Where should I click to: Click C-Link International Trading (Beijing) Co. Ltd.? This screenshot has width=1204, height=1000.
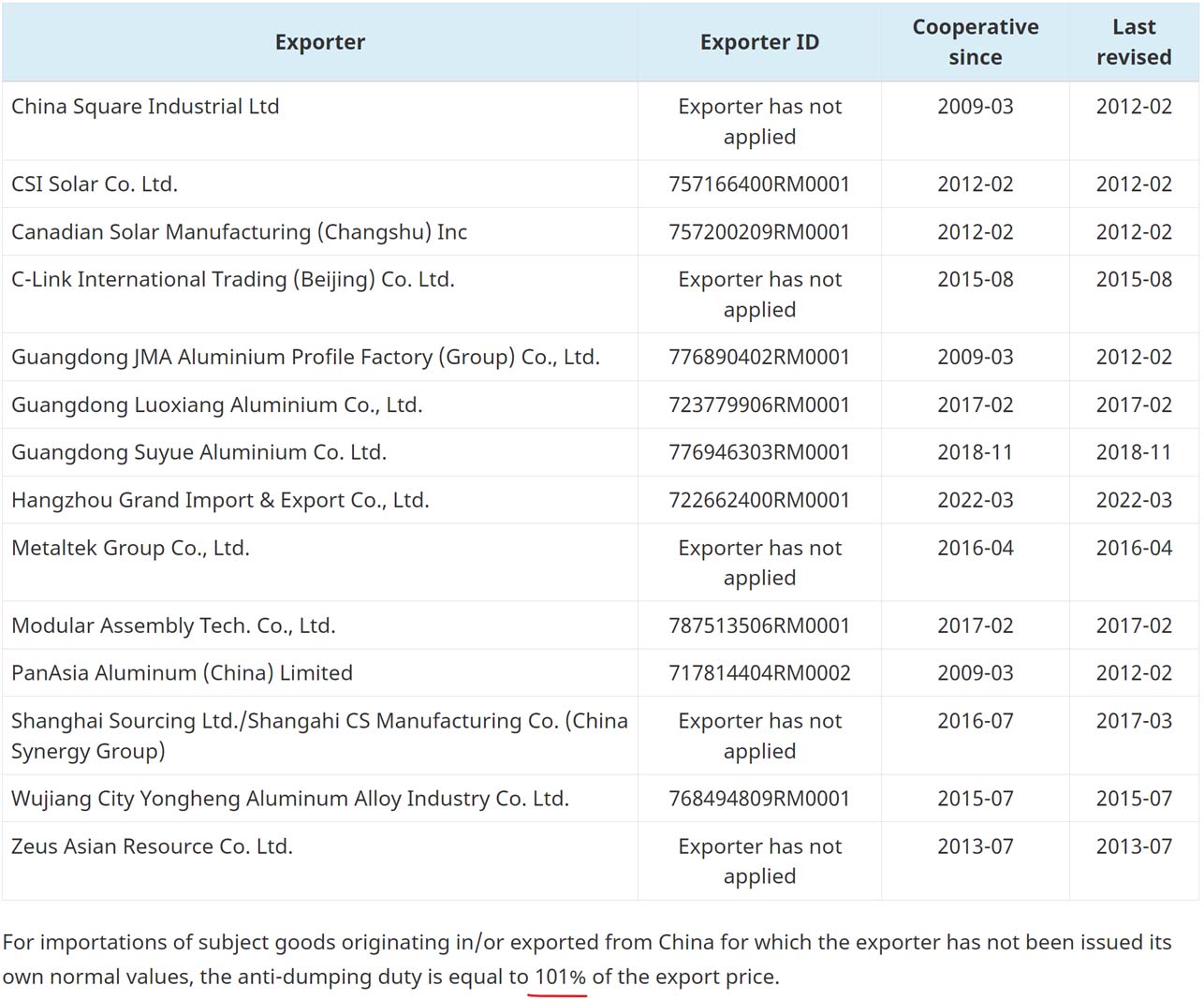(233, 280)
